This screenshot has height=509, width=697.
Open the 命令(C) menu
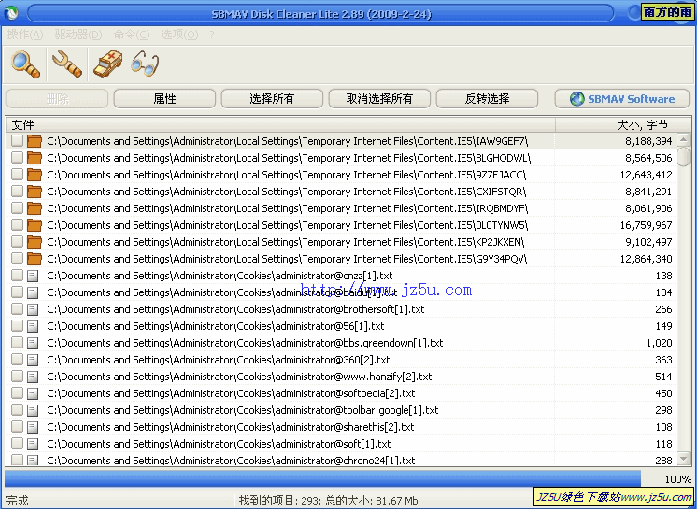(x=131, y=34)
